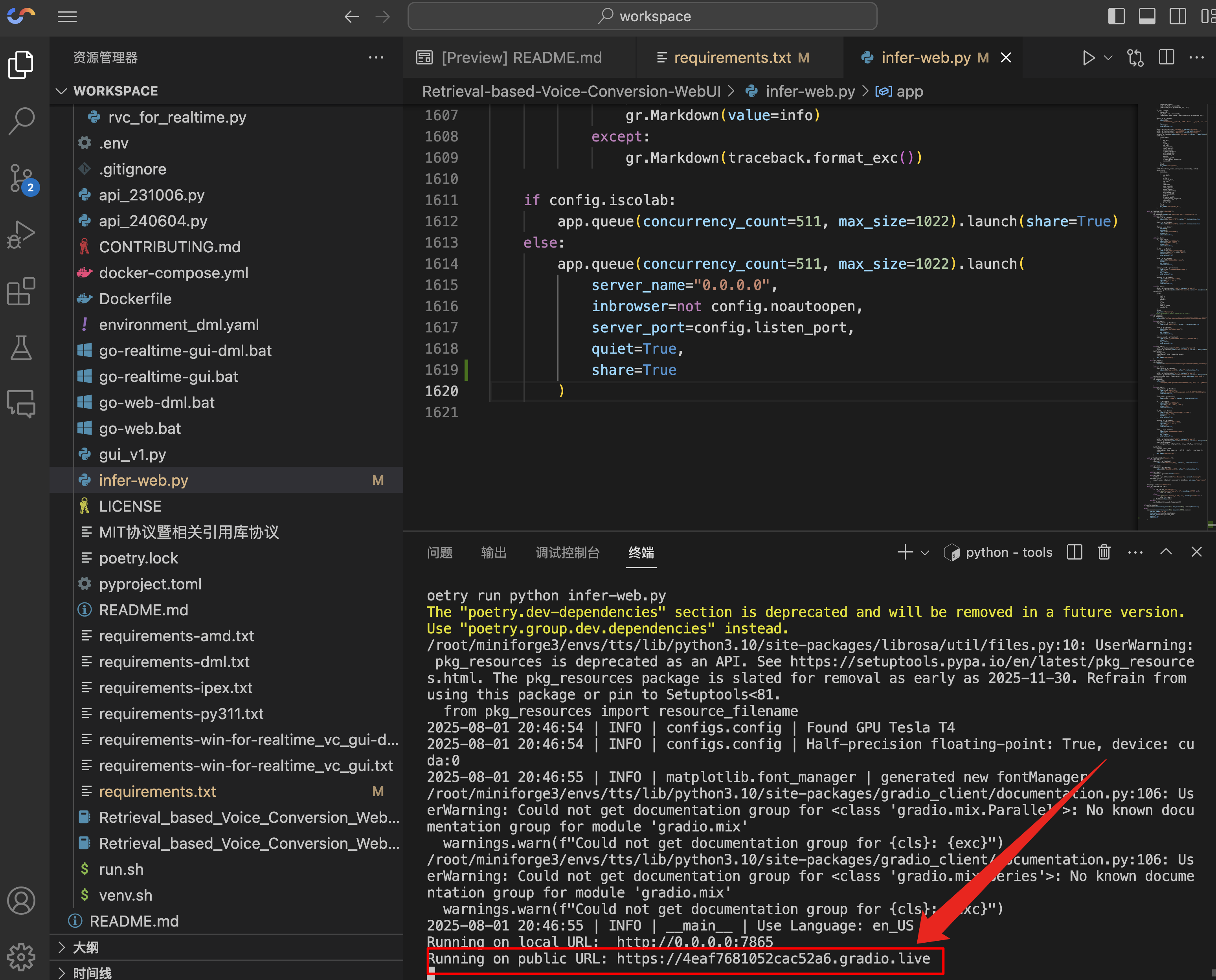Delete terminal with the trash icon
The image size is (1216, 980).
[x=1104, y=552]
